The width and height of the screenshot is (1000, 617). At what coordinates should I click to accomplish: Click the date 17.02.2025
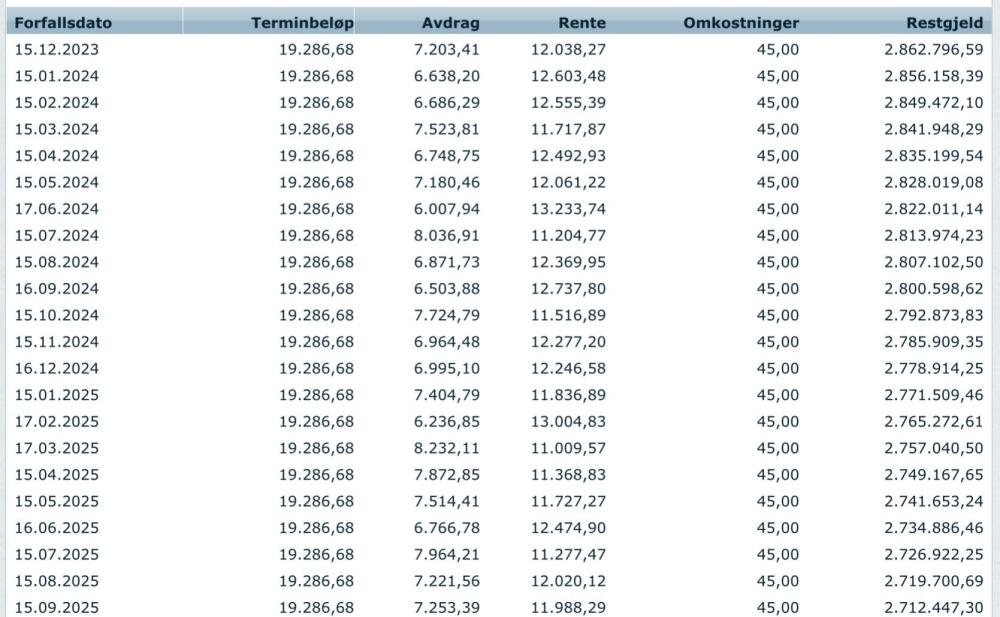(x=58, y=421)
